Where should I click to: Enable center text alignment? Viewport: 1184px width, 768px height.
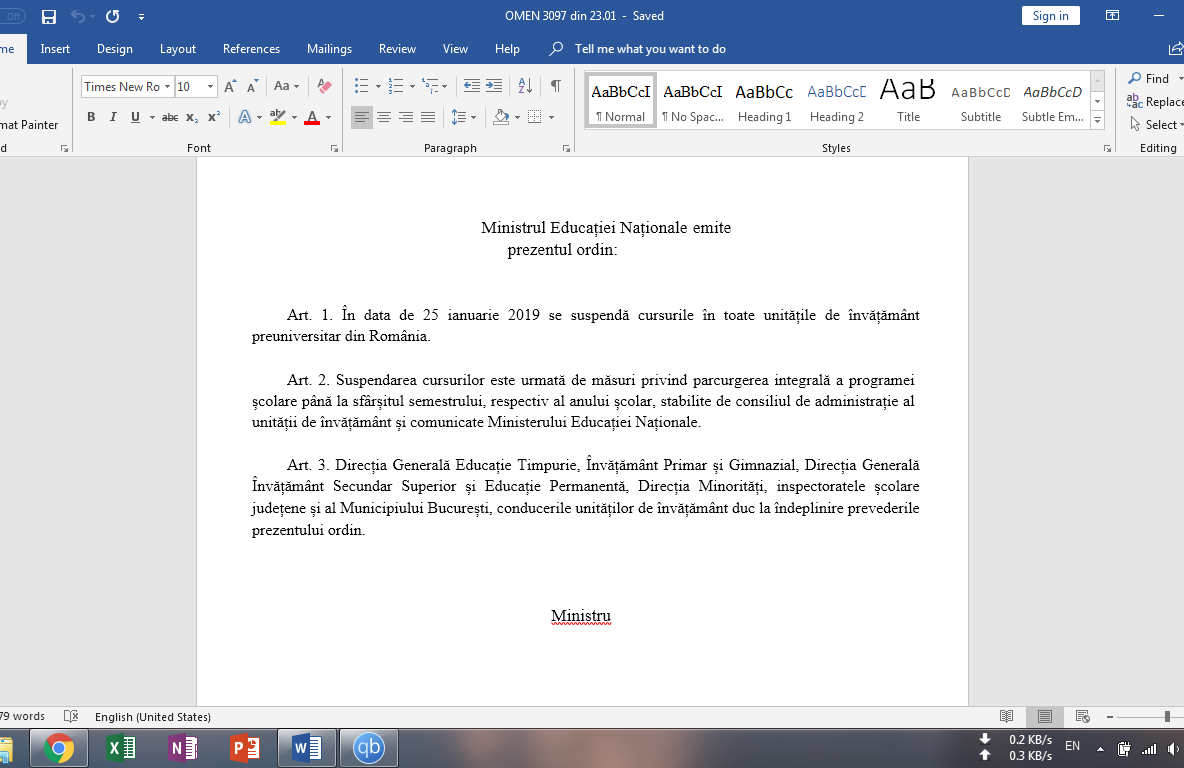pyautogui.click(x=384, y=117)
